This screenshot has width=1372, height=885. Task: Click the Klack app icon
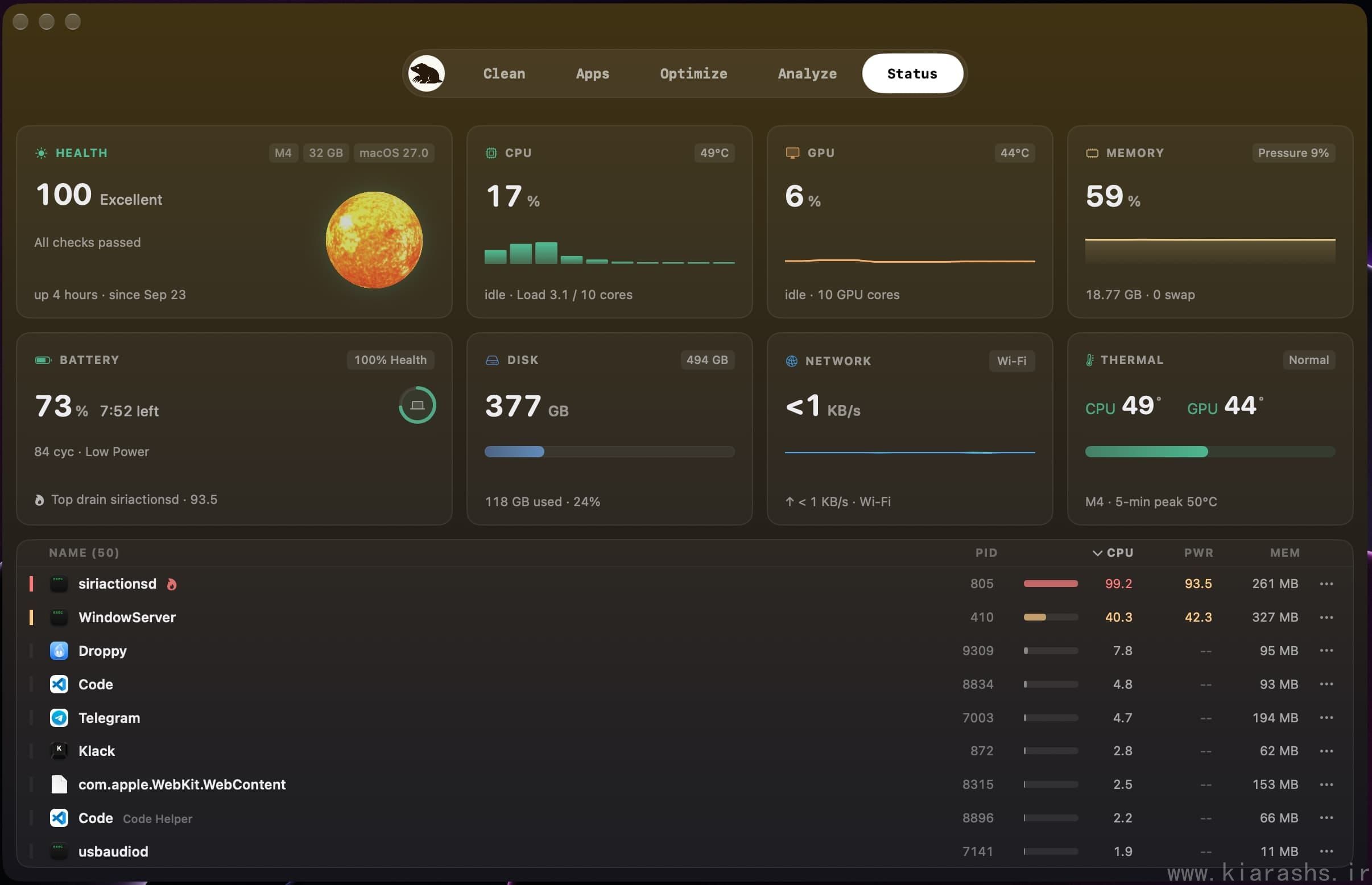coord(59,751)
